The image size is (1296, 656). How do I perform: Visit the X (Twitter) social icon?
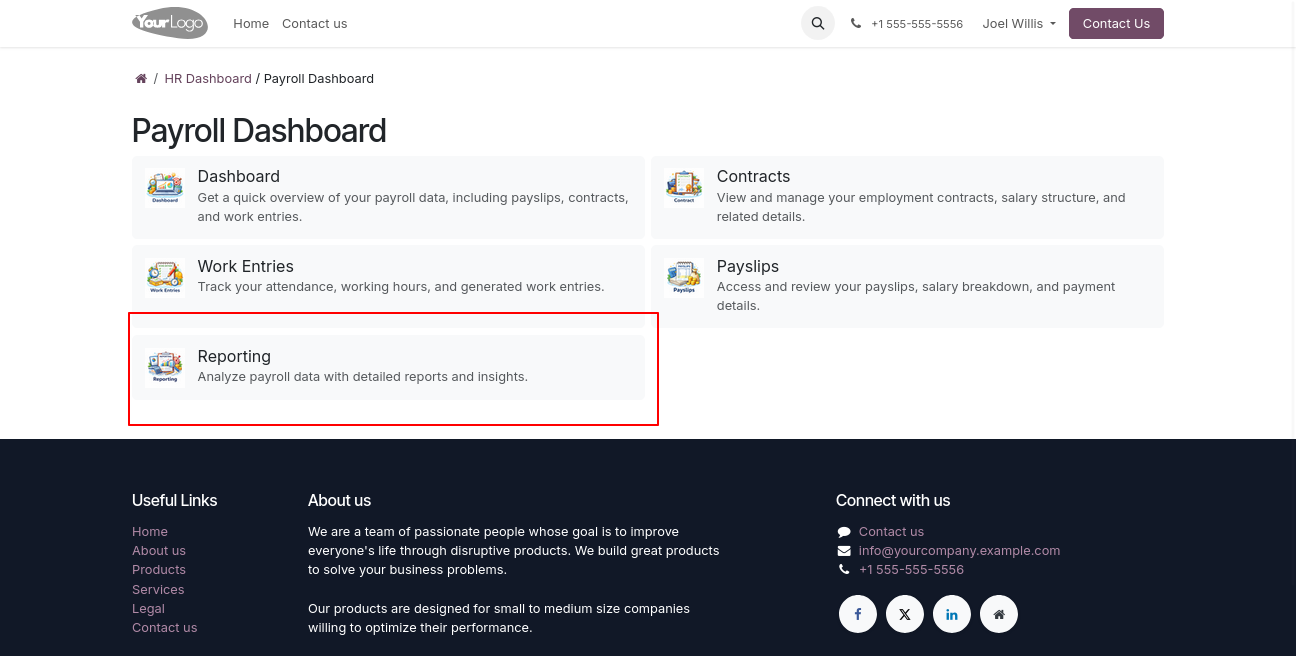tap(905, 614)
